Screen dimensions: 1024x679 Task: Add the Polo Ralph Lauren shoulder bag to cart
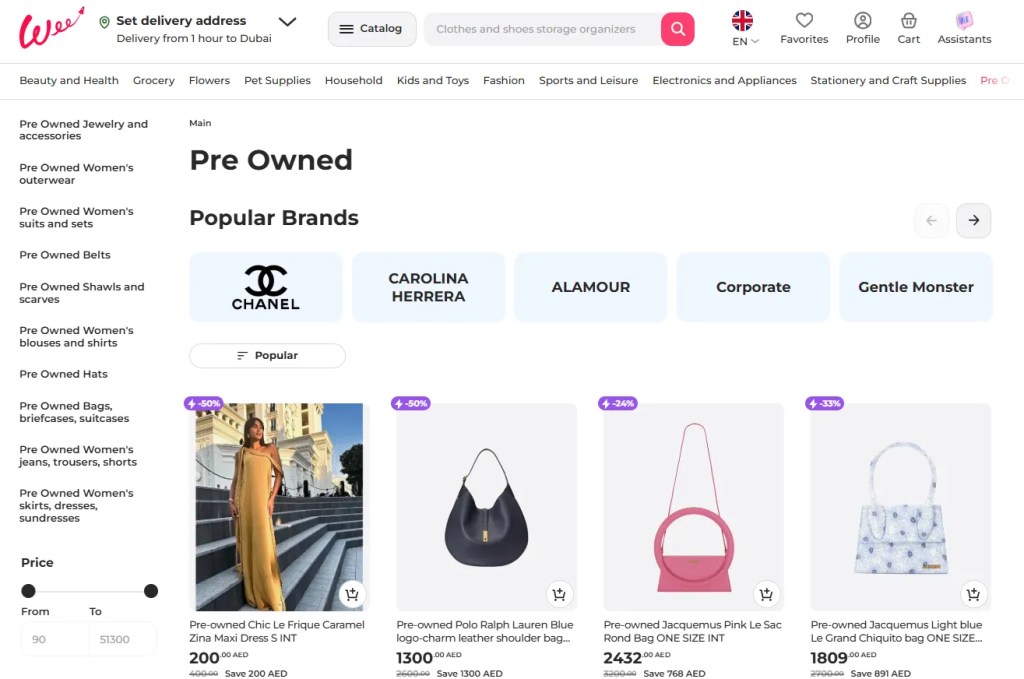pyautogui.click(x=559, y=594)
